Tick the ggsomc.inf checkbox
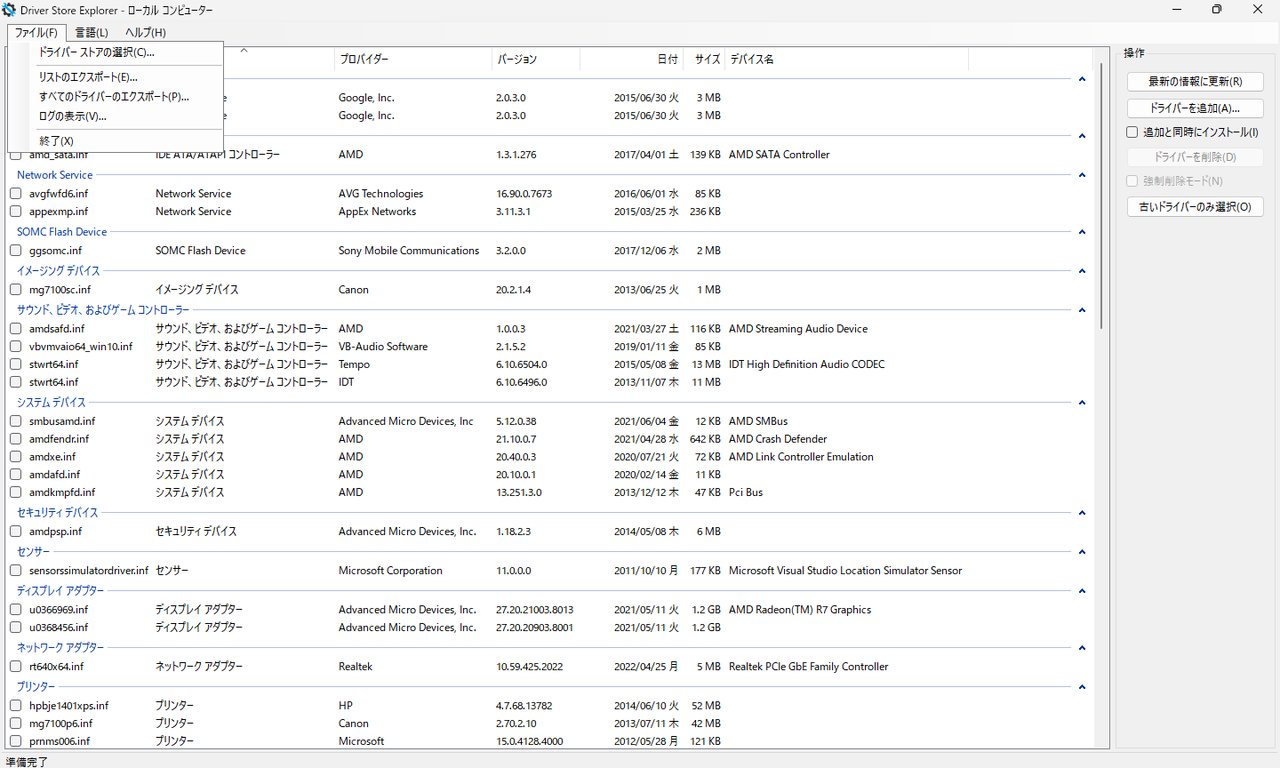 (x=16, y=251)
